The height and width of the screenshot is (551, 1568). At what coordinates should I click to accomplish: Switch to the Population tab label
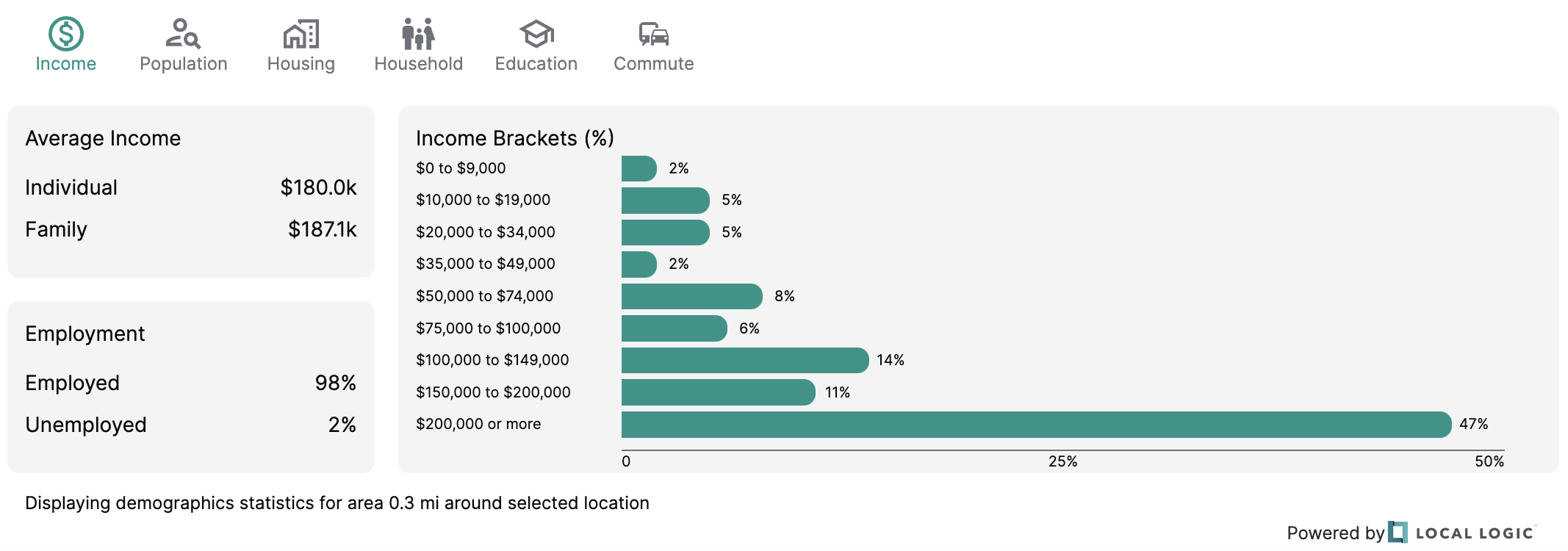pos(183,64)
